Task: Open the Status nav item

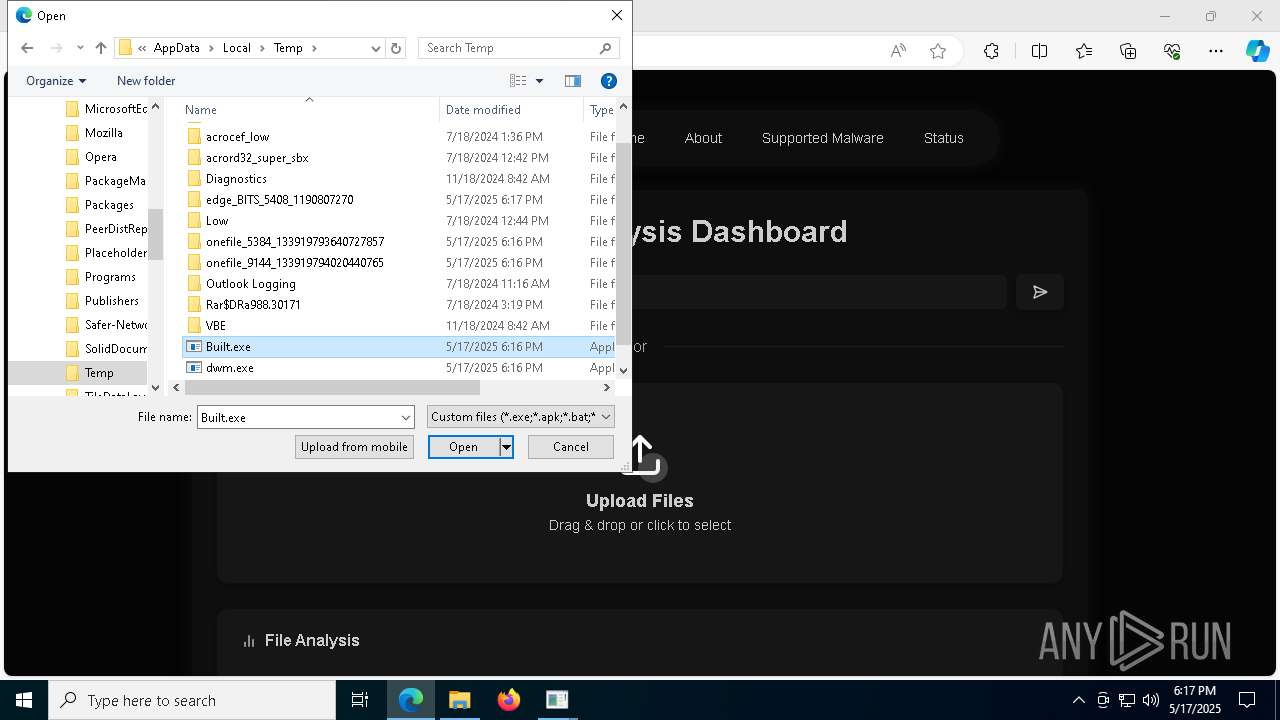Action: (x=944, y=138)
